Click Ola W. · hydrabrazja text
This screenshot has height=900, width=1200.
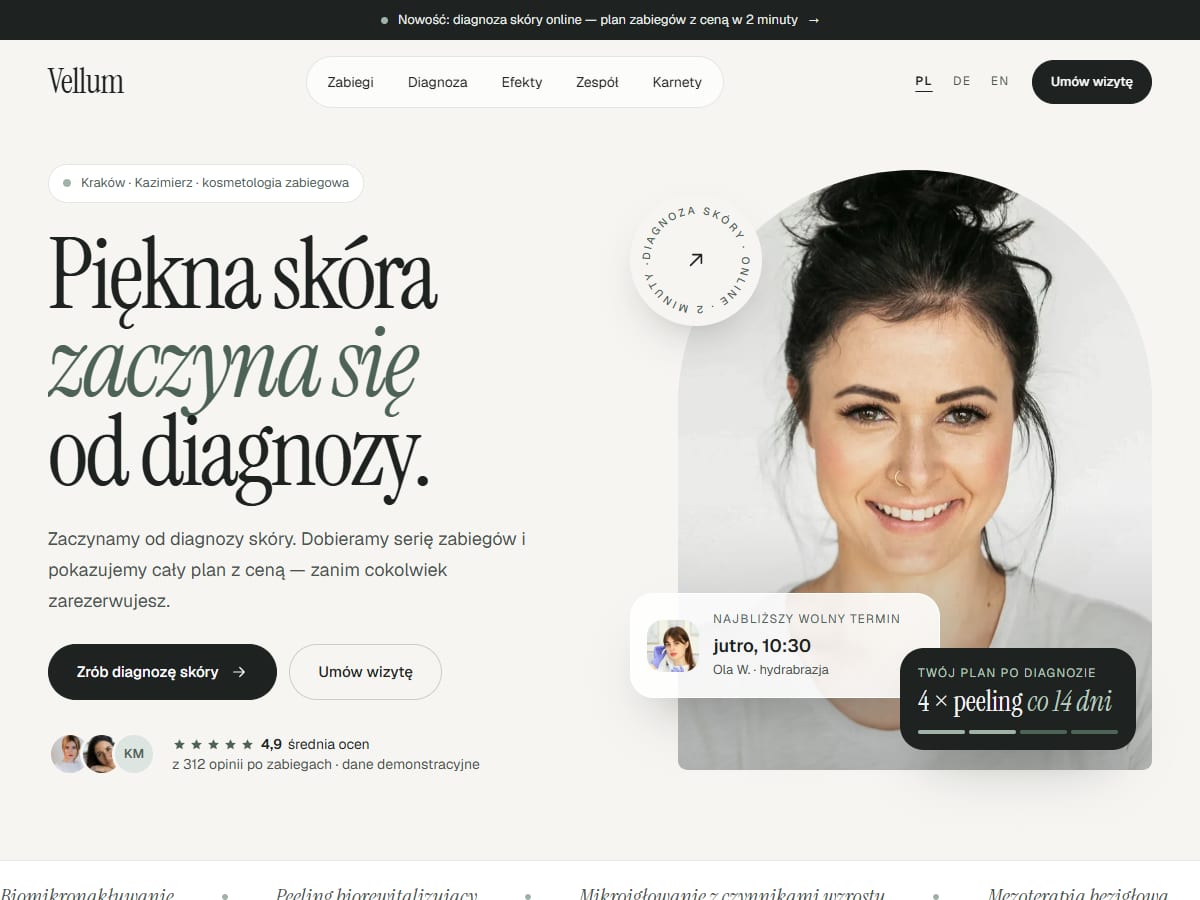[x=771, y=669]
